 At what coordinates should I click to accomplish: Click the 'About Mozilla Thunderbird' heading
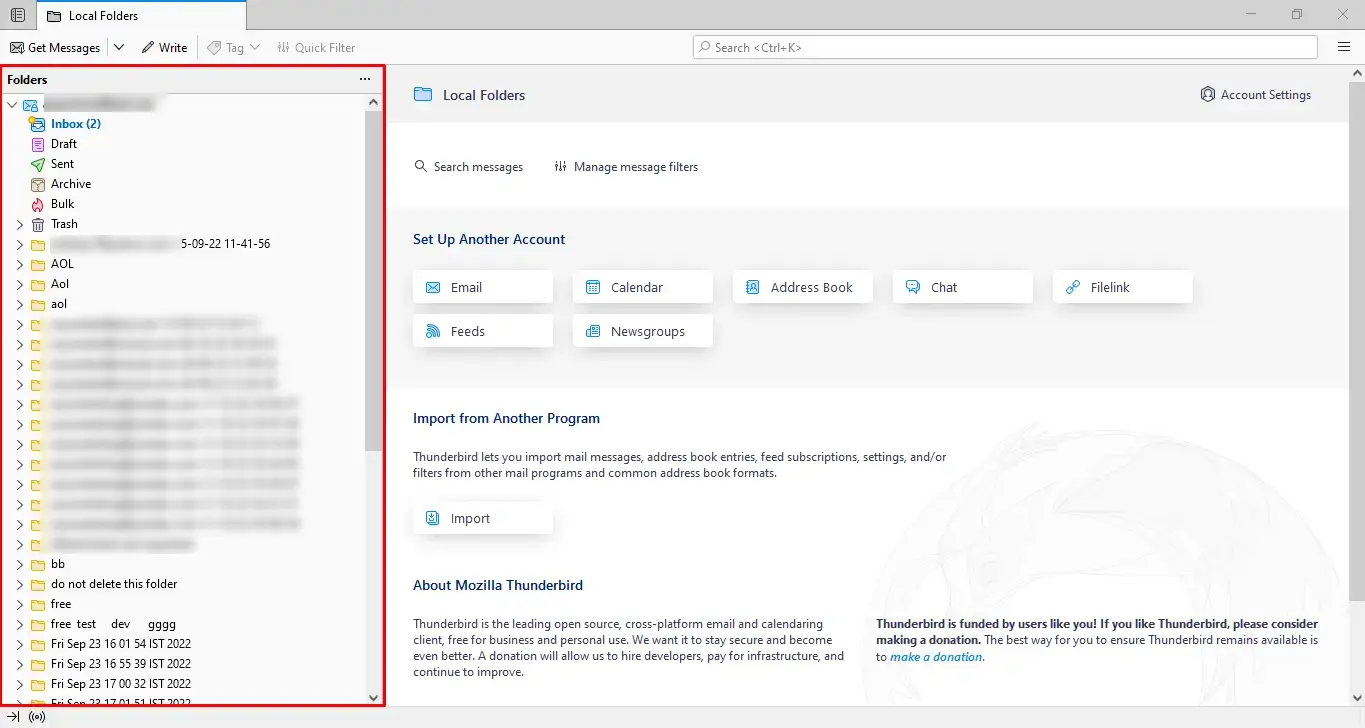[498, 585]
